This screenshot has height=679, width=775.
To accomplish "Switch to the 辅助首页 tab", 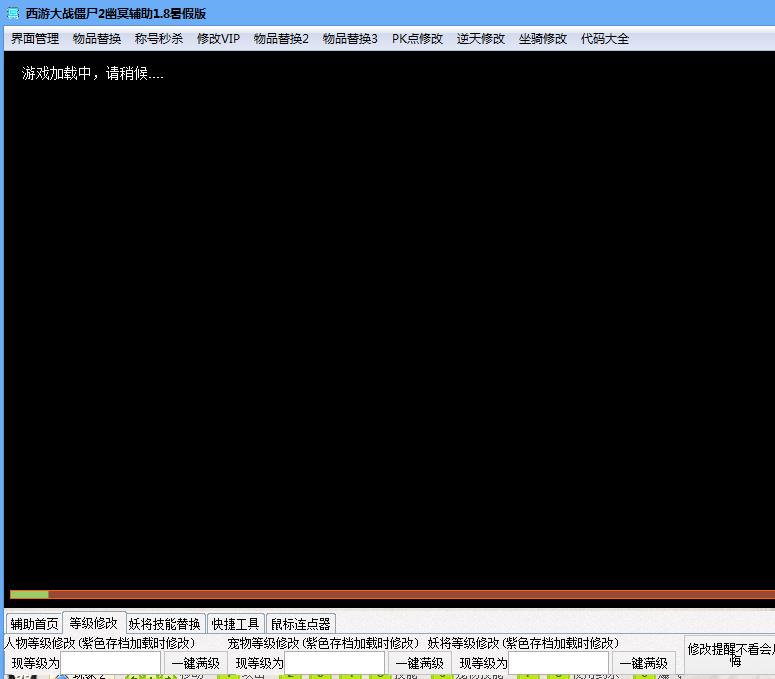I will [x=34, y=624].
